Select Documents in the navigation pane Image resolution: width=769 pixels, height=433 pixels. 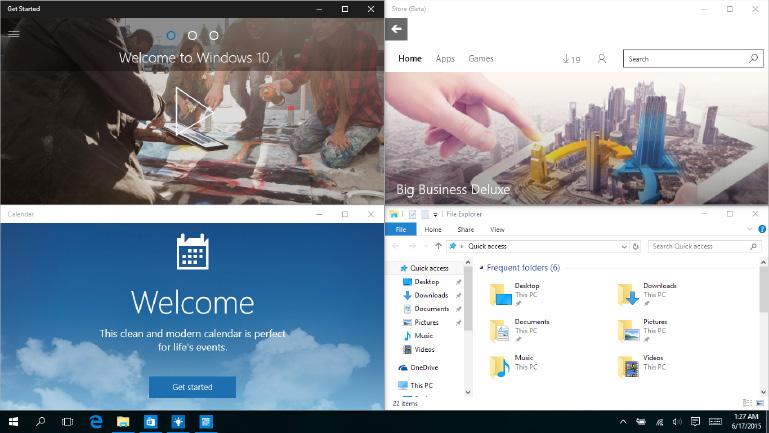(x=431, y=309)
